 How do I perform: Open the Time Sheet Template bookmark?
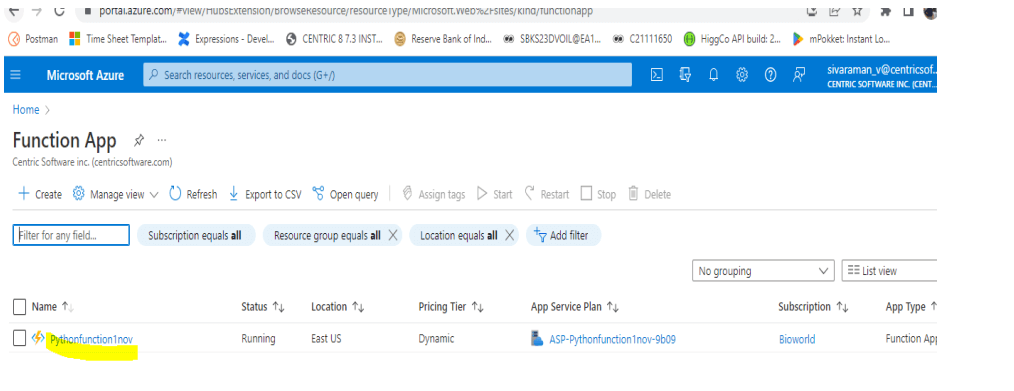point(118,39)
